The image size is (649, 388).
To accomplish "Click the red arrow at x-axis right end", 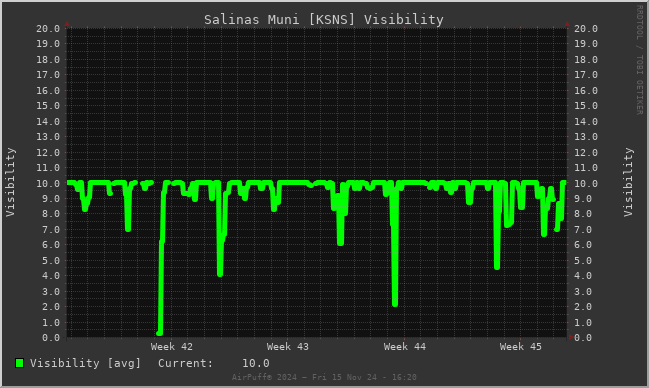I will pos(571,337).
